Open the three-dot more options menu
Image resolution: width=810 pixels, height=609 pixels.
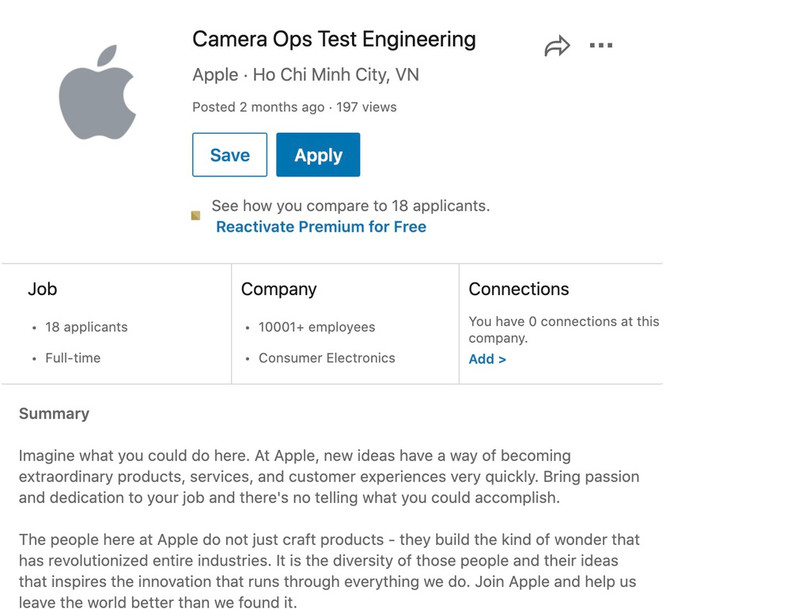pyautogui.click(x=600, y=46)
